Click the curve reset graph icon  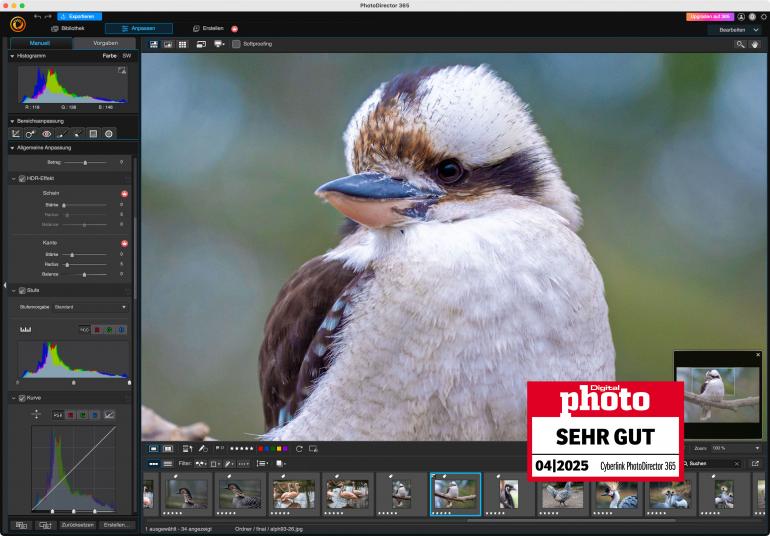coord(109,415)
